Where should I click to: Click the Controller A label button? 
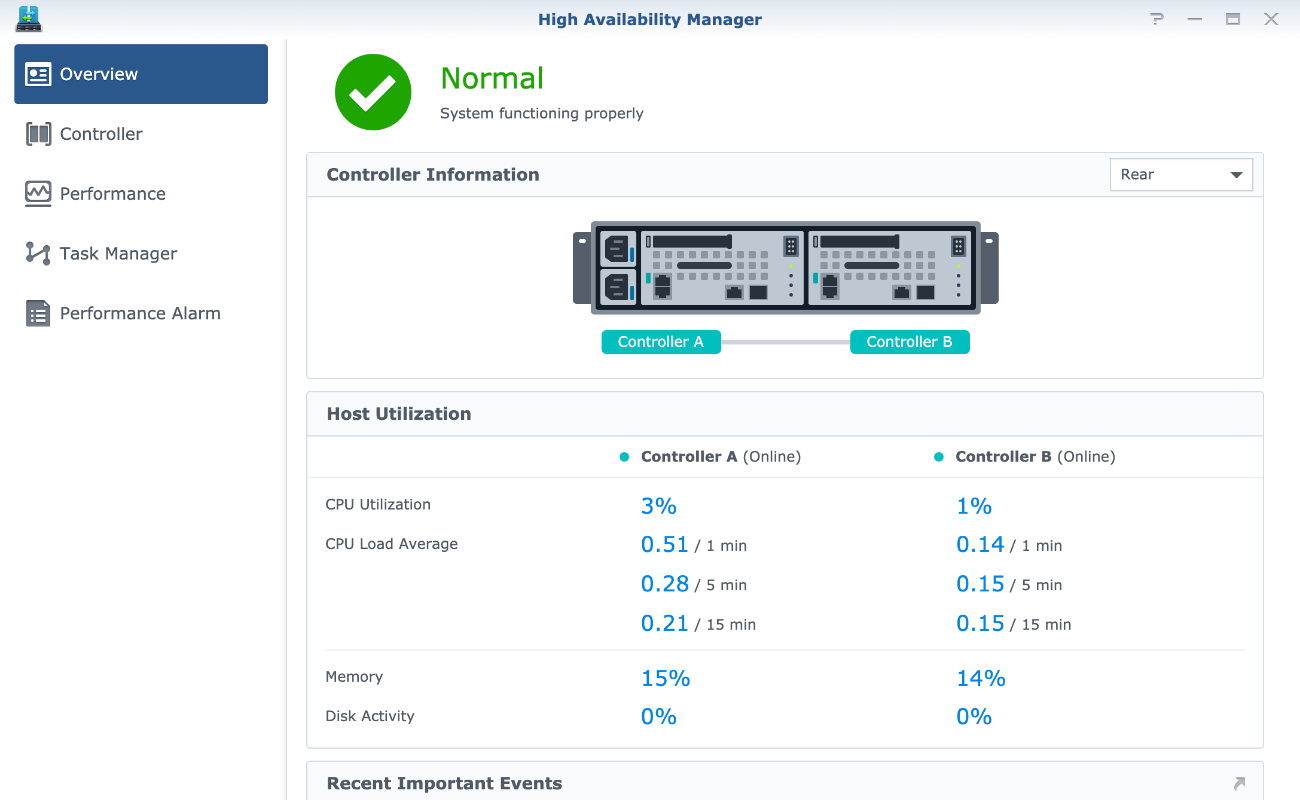click(660, 342)
